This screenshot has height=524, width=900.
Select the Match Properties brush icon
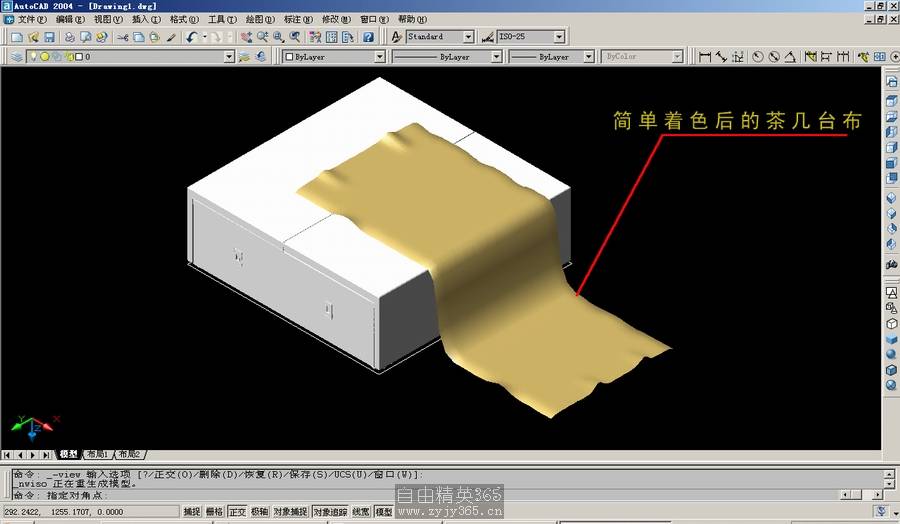tap(171, 37)
